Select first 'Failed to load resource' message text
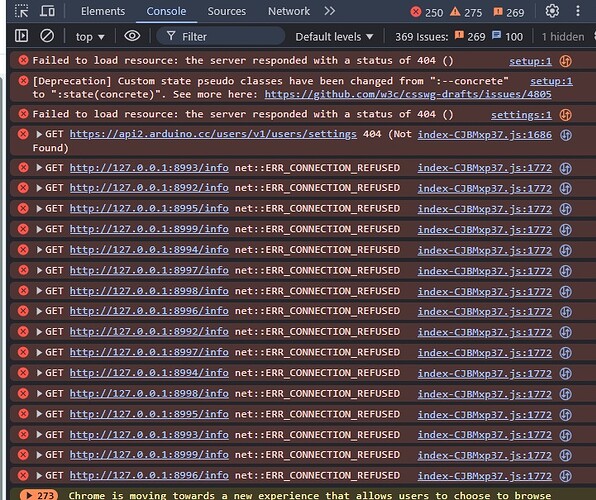The width and height of the screenshot is (596, 500). click(x=243, y=60)
